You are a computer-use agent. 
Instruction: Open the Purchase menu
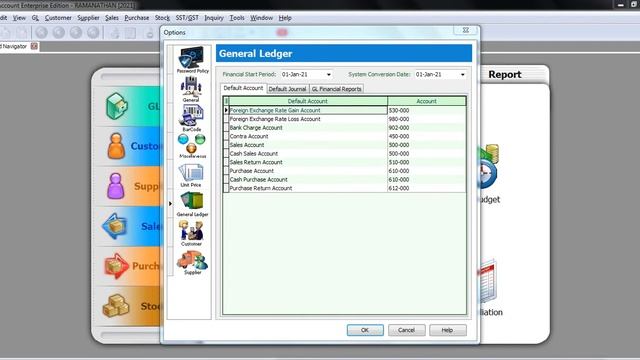pyautogui.click(x=136, y=18)
